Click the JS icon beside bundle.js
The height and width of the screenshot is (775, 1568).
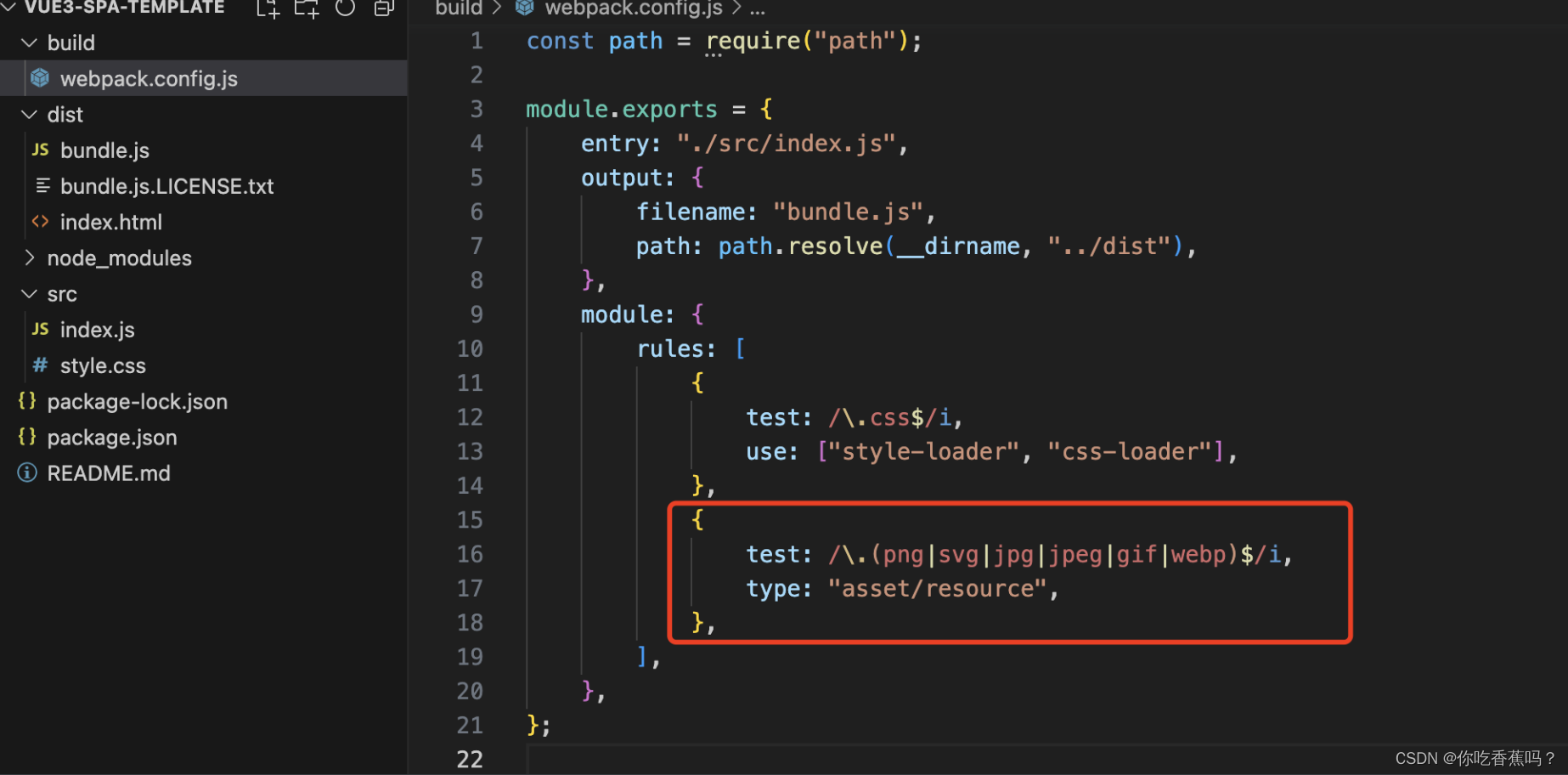(x=40, y=150)
